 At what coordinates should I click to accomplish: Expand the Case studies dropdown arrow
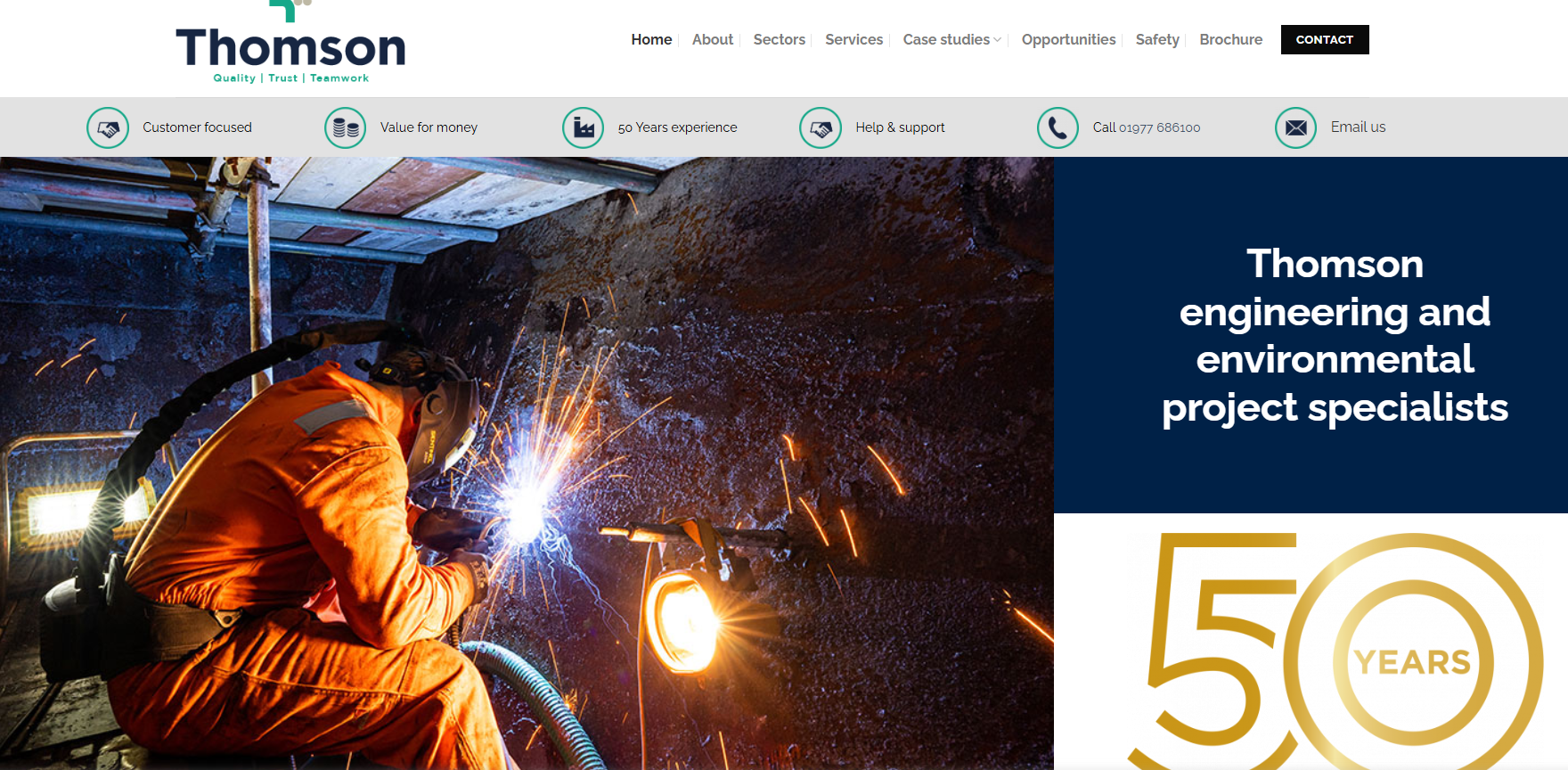point(997,40)
